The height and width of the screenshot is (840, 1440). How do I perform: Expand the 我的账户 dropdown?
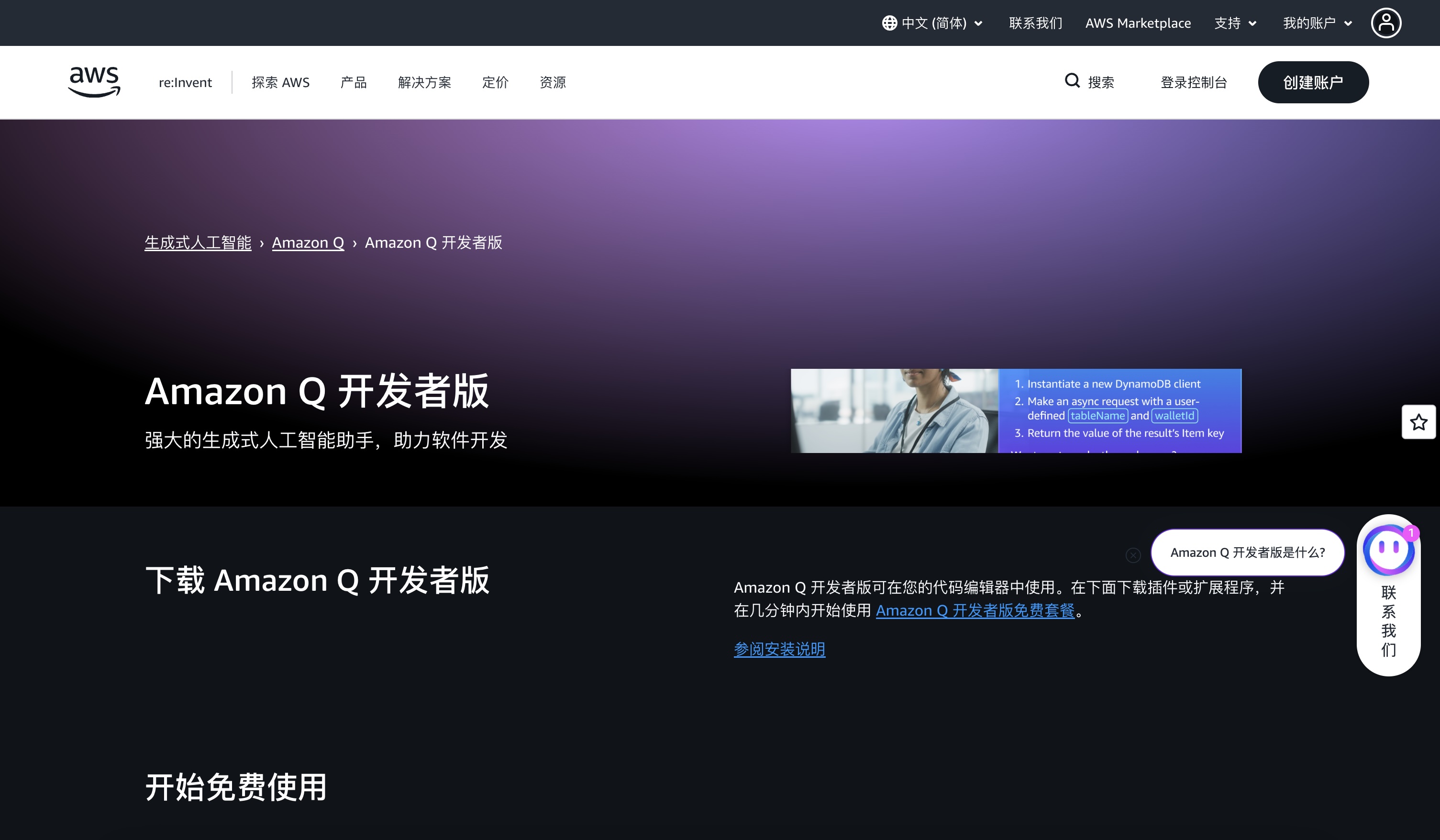[1317, 23]
